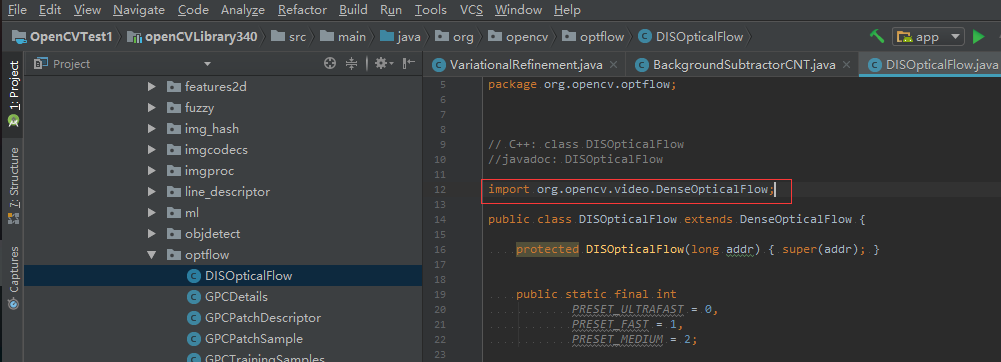
Task: Expand the img_hash folder
Action: [x=151, y=129]
